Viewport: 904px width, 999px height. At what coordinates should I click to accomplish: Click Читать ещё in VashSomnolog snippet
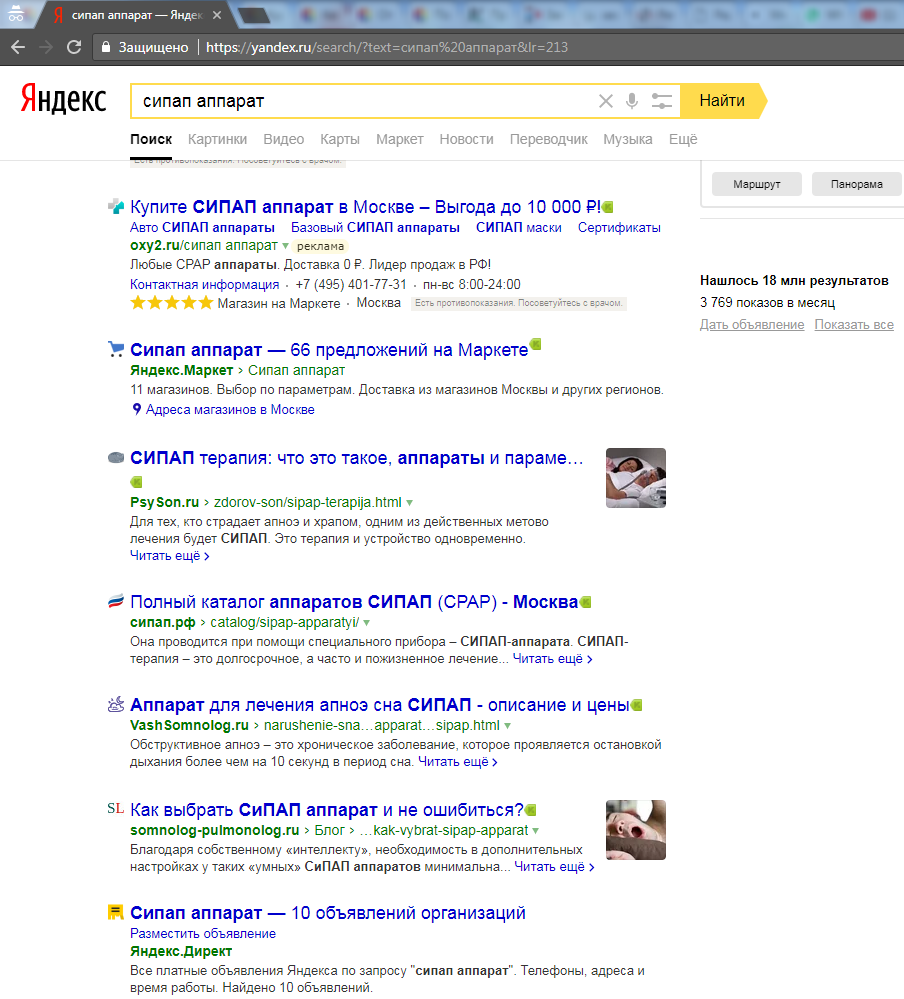(x=457, y=762)
